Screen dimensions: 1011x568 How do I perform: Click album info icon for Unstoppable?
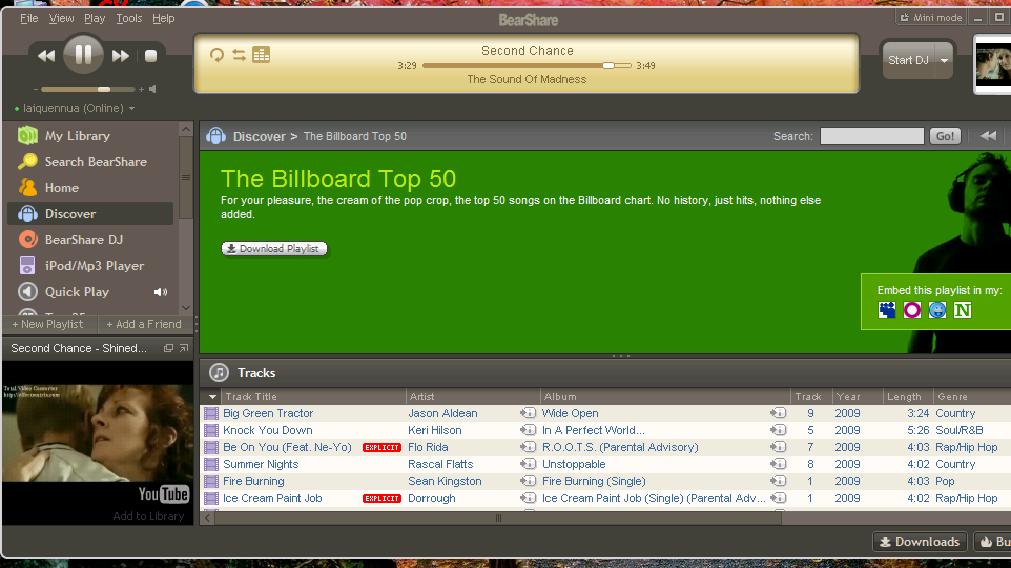[x=778, y=464]
